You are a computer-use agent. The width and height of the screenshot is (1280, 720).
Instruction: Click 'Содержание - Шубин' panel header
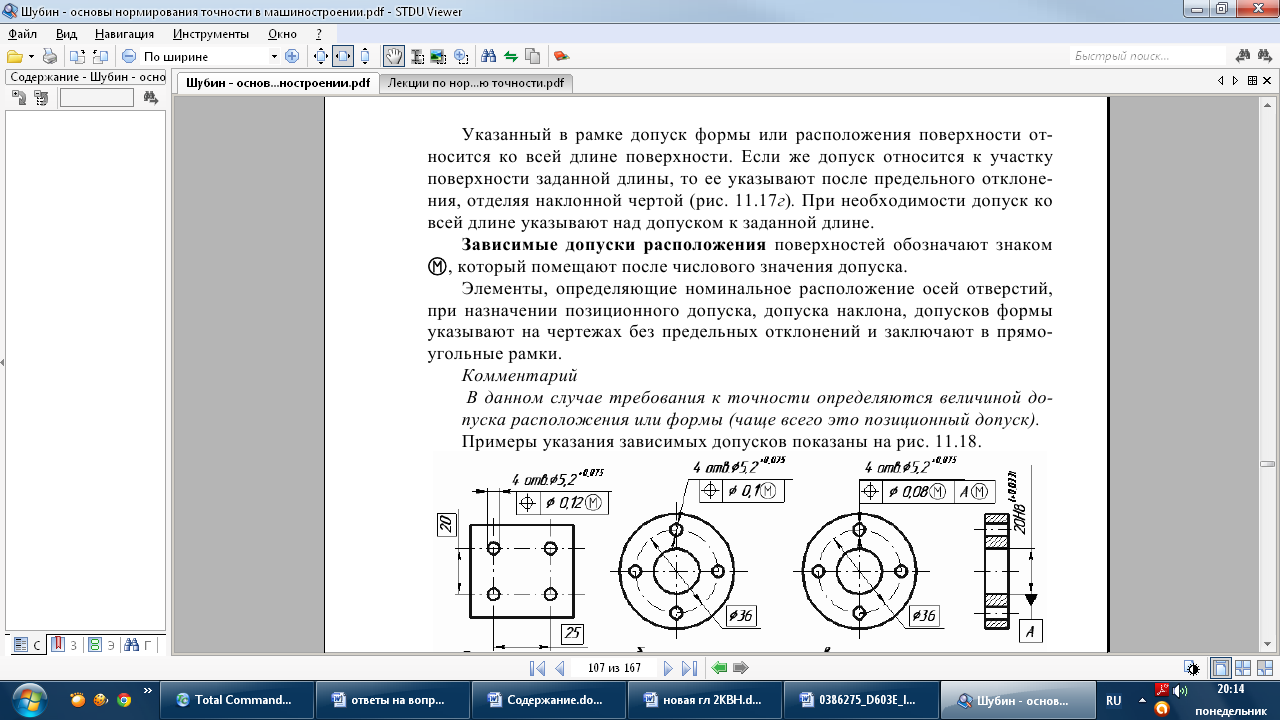(86, 77)
